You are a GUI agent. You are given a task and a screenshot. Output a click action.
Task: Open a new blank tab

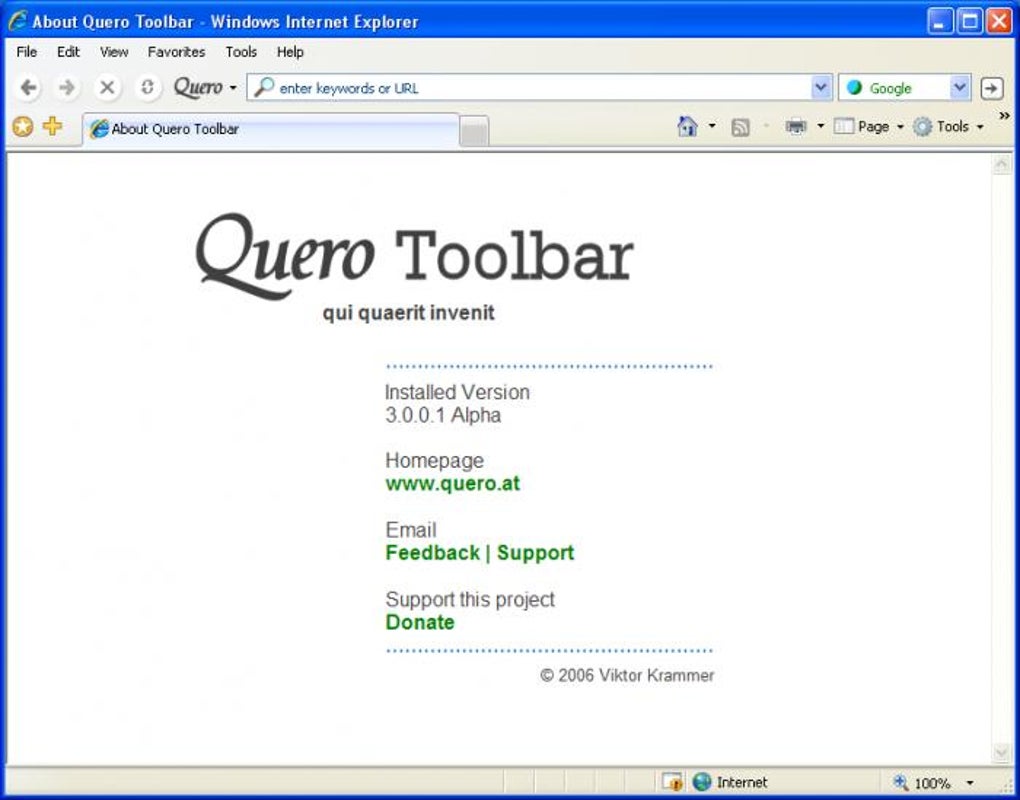point(474,132)
